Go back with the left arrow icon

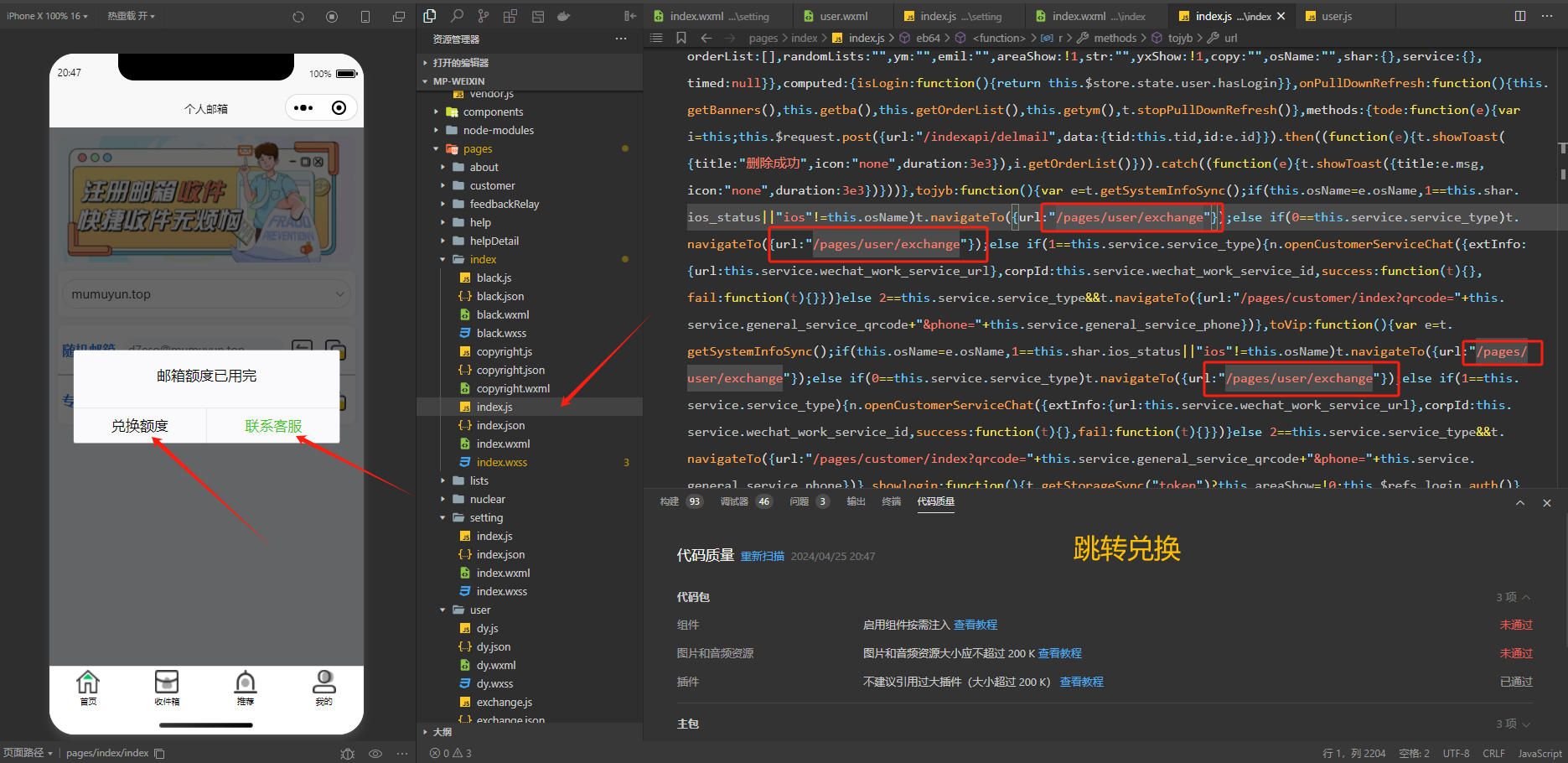(x=706, y=38)
